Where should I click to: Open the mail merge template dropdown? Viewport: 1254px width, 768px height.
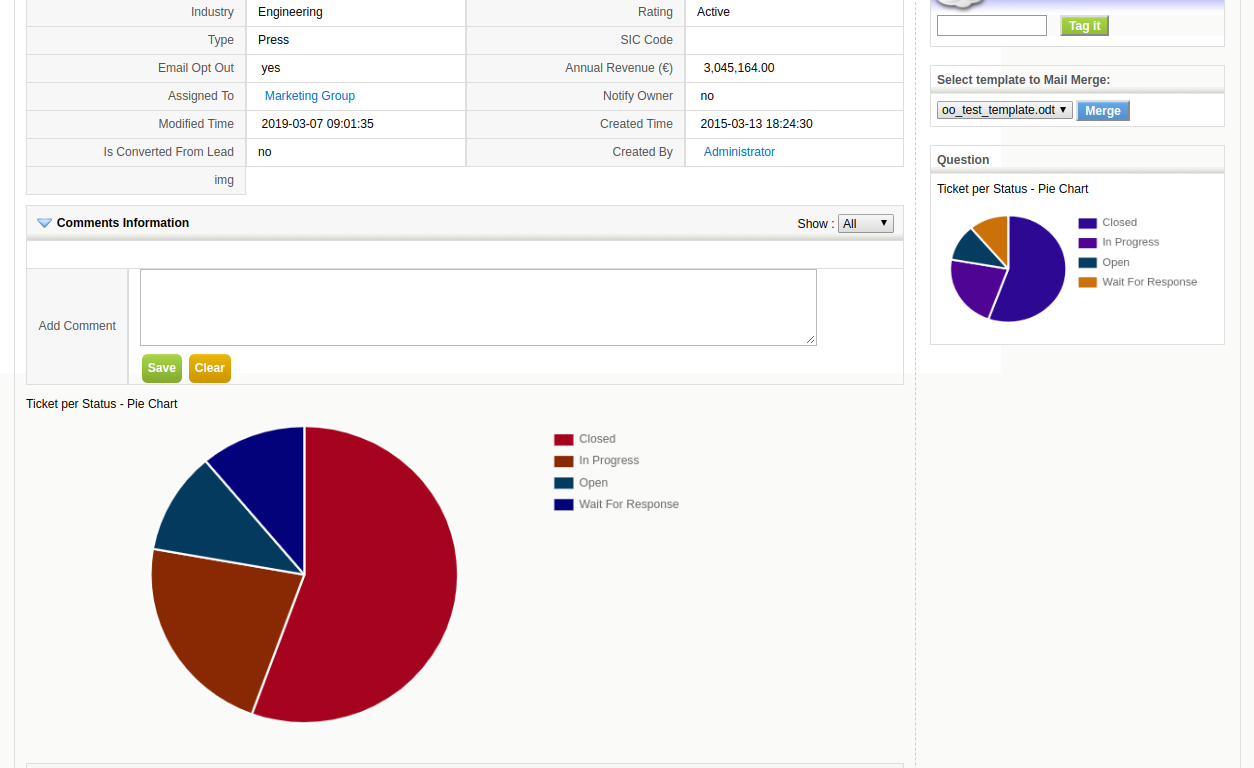click(1004, 110)
